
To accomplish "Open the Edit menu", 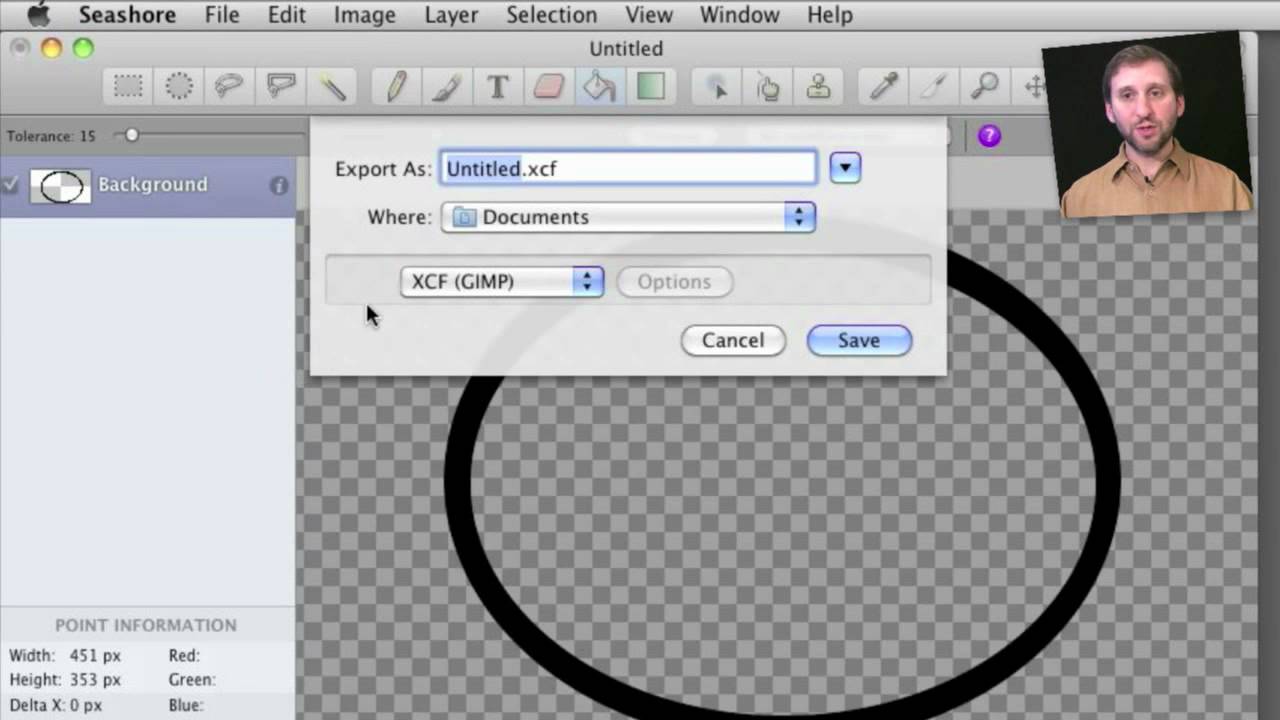I will point(287,15).
